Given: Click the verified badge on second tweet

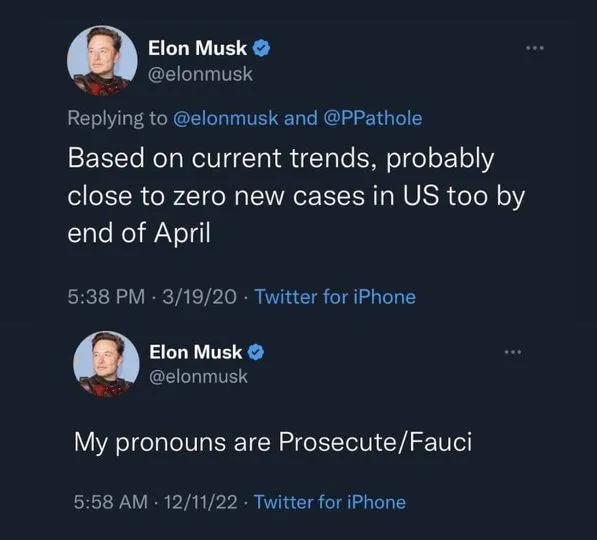Looking at the screenshot, I should click(x=256, y=352).
